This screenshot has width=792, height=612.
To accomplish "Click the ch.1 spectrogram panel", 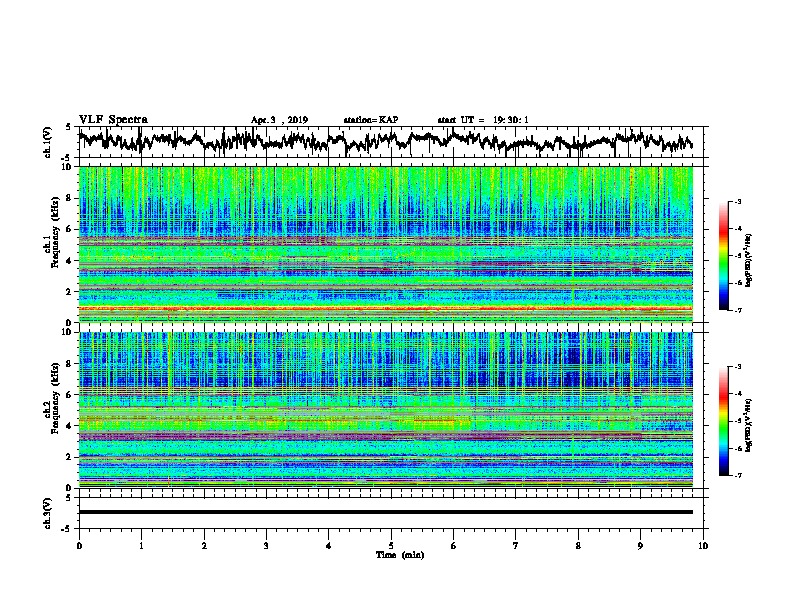I will pos(385,244).
